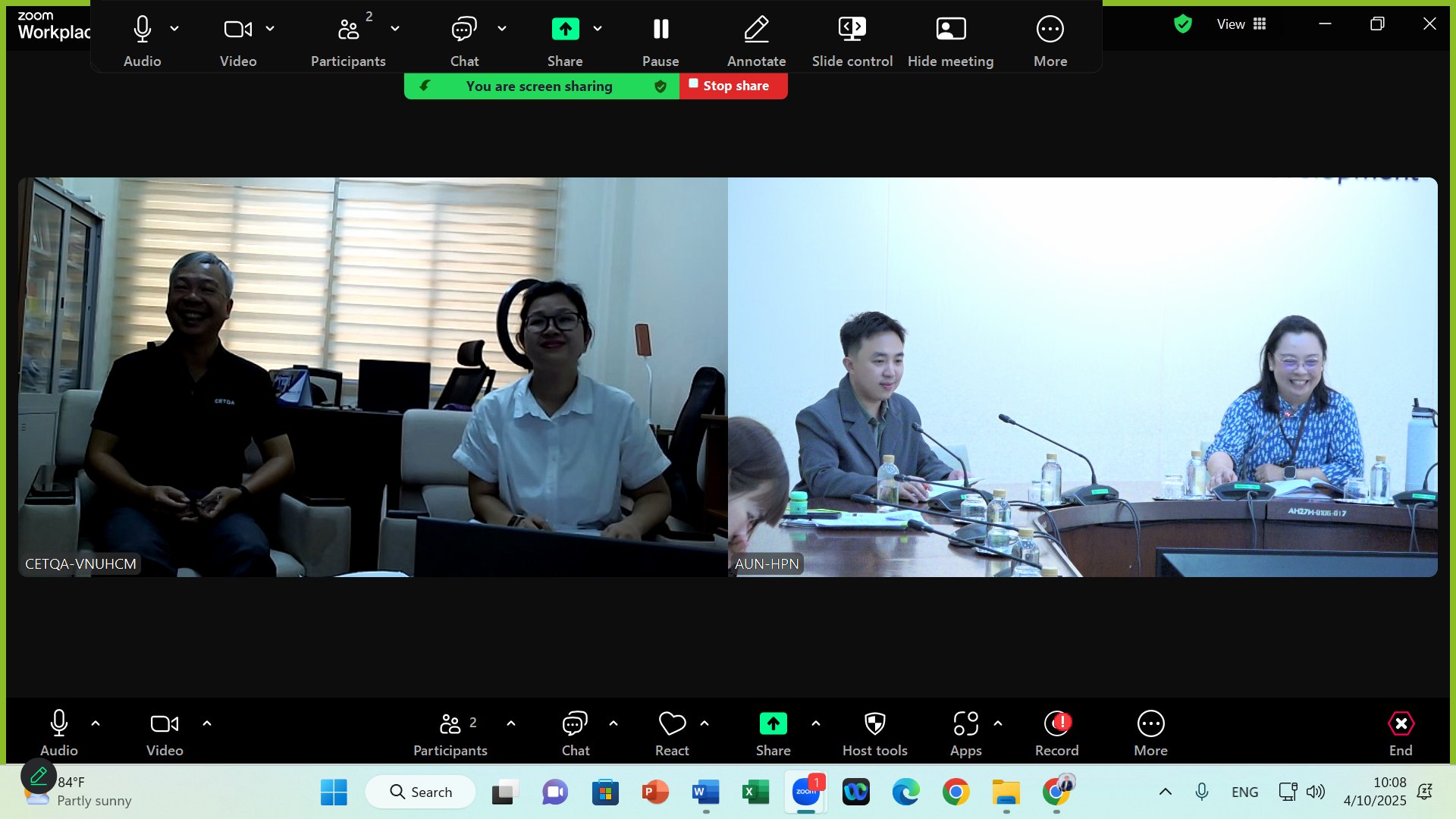Expand Apps caret in the bottom toolbar
The image size is (1456, 819).
(998, 723)
